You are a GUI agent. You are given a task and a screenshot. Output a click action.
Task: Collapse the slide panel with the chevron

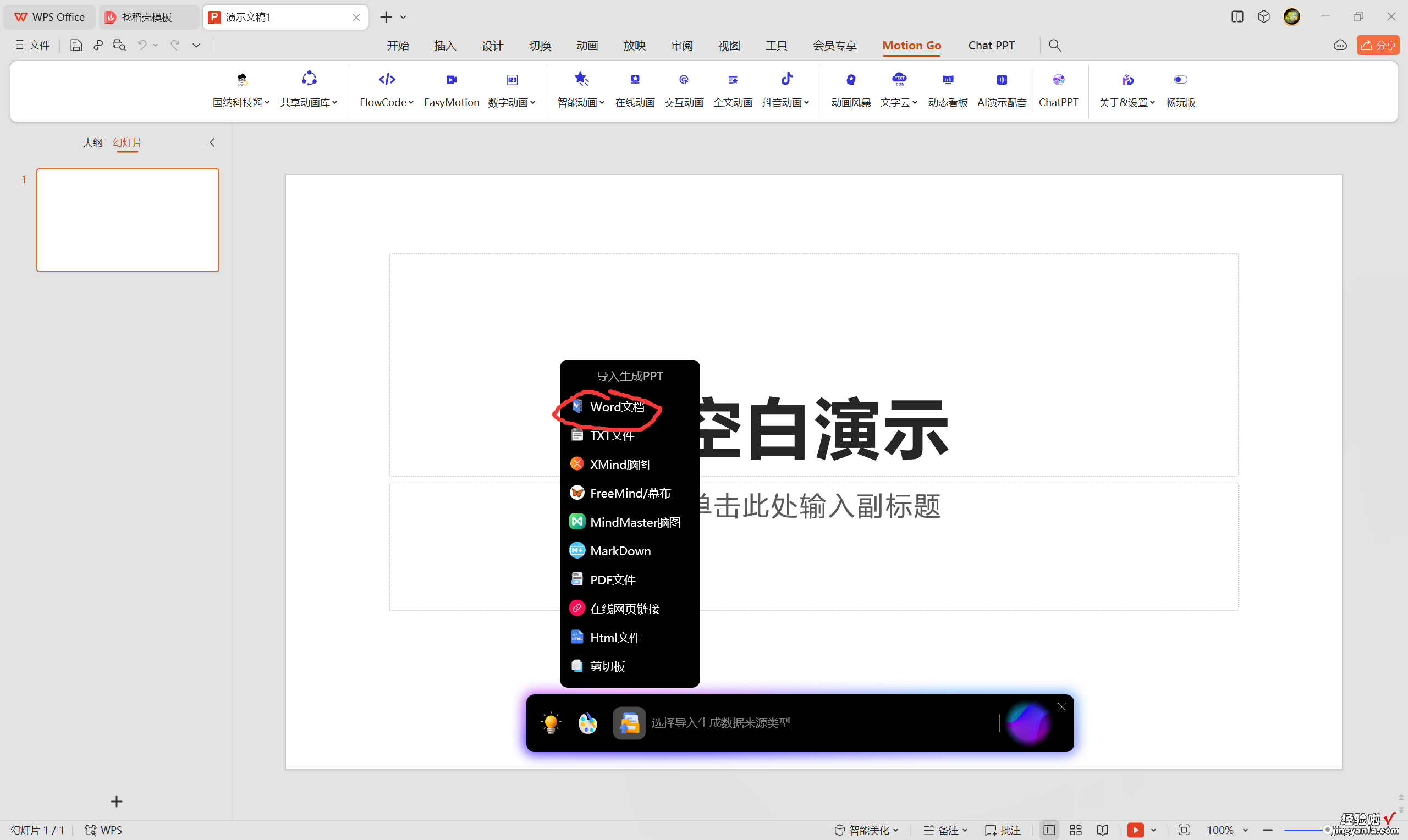point(212,142)
